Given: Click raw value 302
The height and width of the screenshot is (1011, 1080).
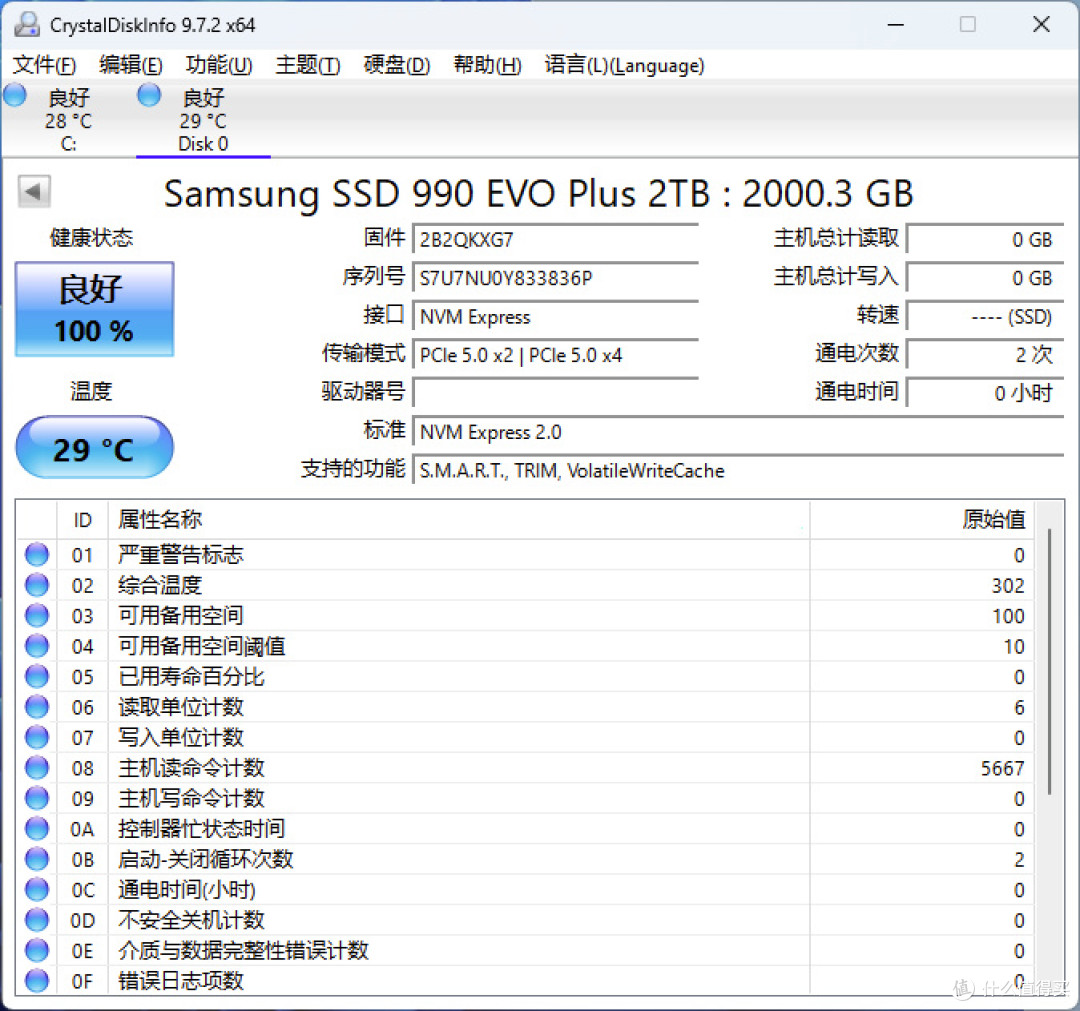Looking at the screenshot, I should 1008,585.
